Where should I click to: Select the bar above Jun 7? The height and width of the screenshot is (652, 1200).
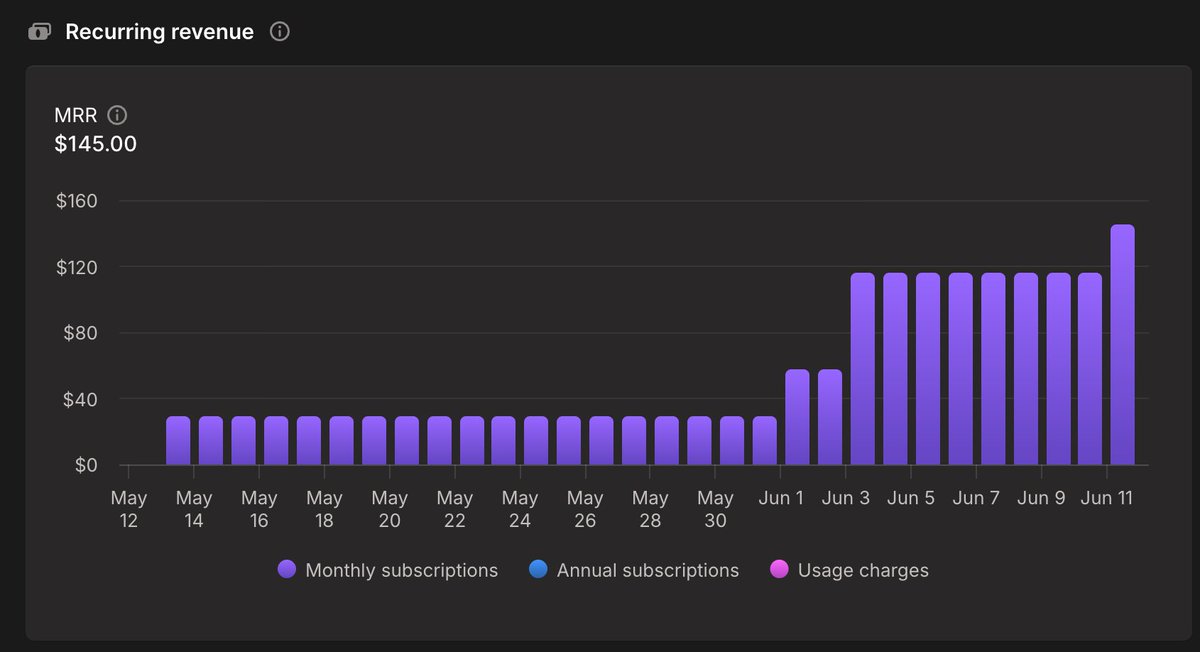993,369
